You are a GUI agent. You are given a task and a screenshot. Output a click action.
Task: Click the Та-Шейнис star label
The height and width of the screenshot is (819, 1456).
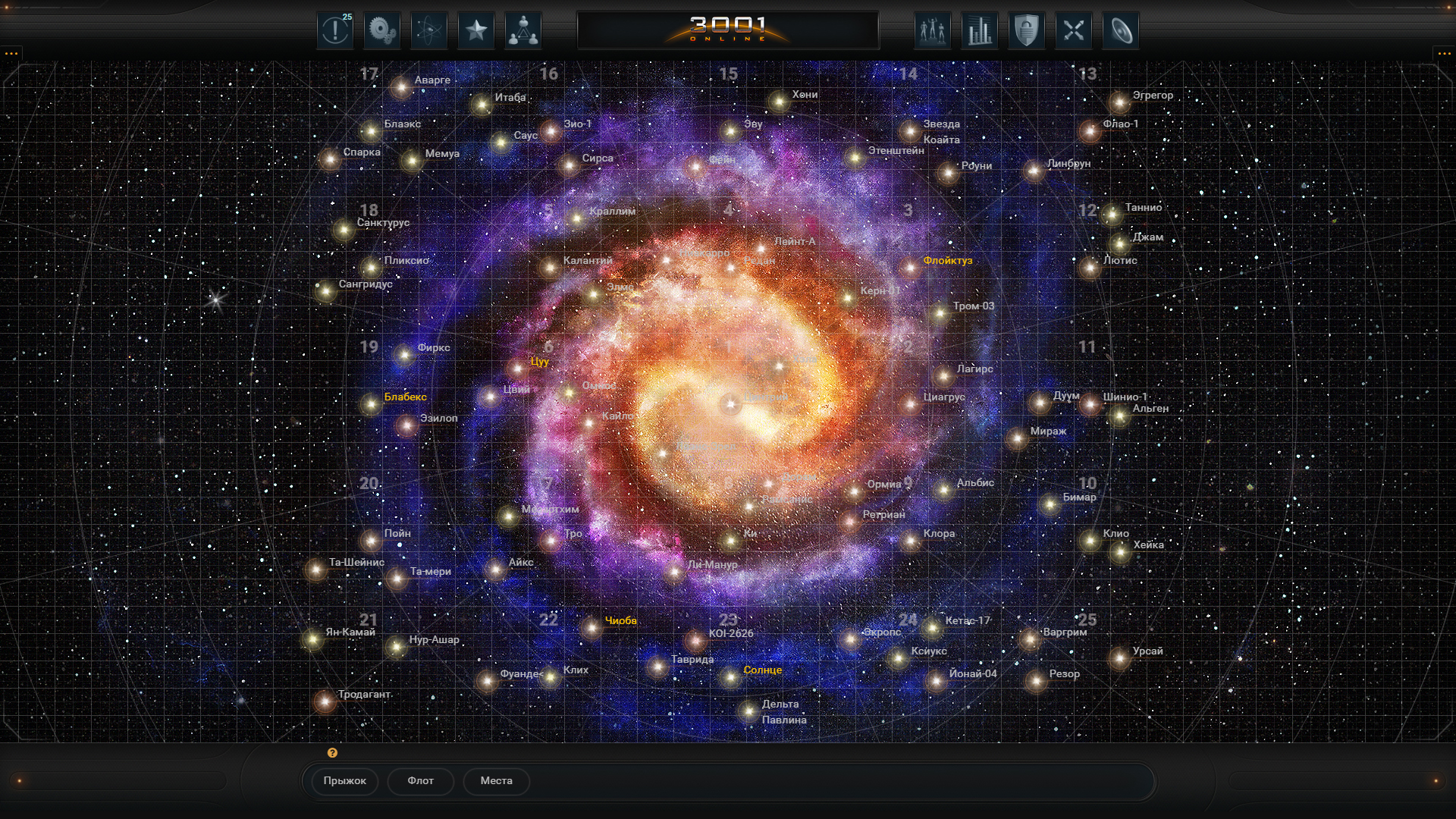(356, 563)
